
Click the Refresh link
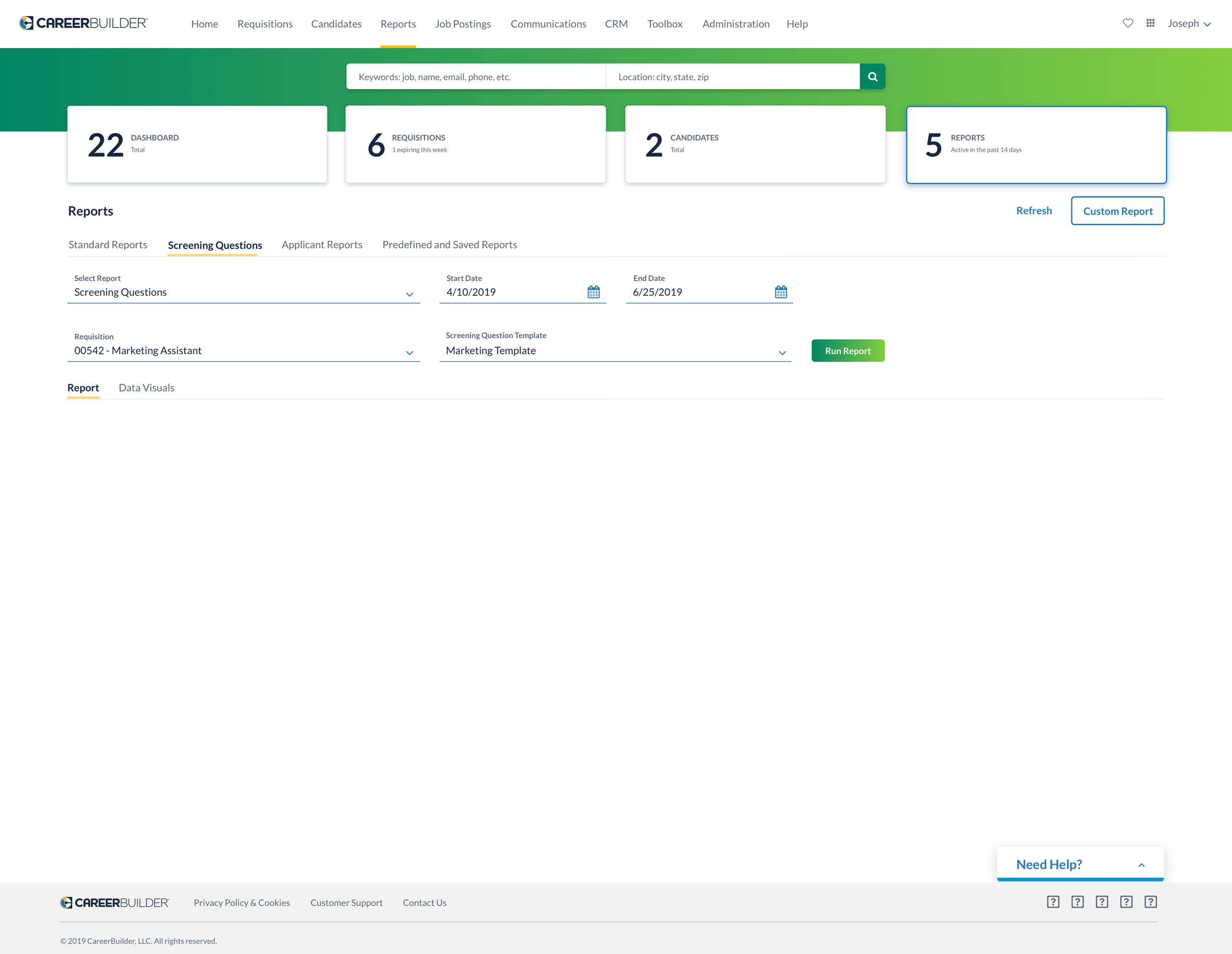click(1033, 210)
